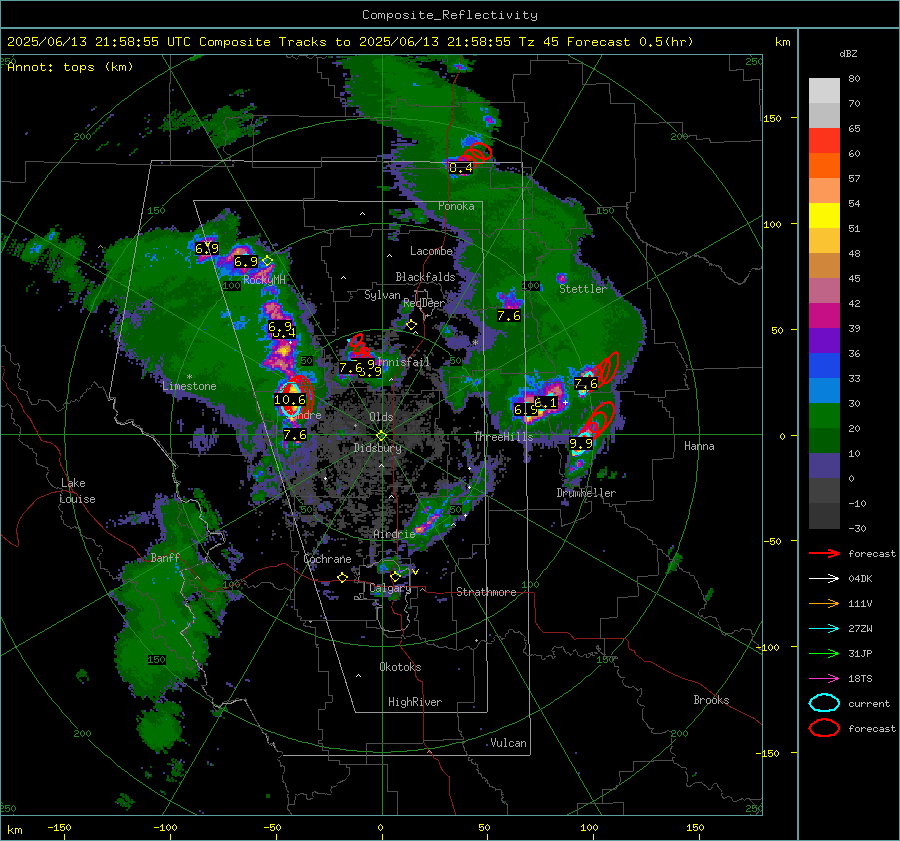
Task: Click the Okotoks city label
Action: tap(400, 667)
